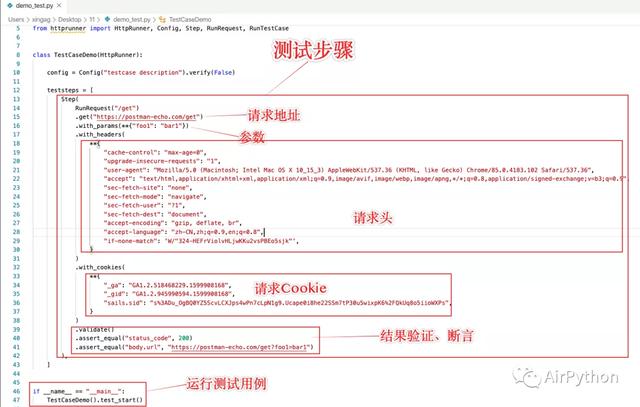
Task: Click the "user-agent" header line
Action: 349,170
